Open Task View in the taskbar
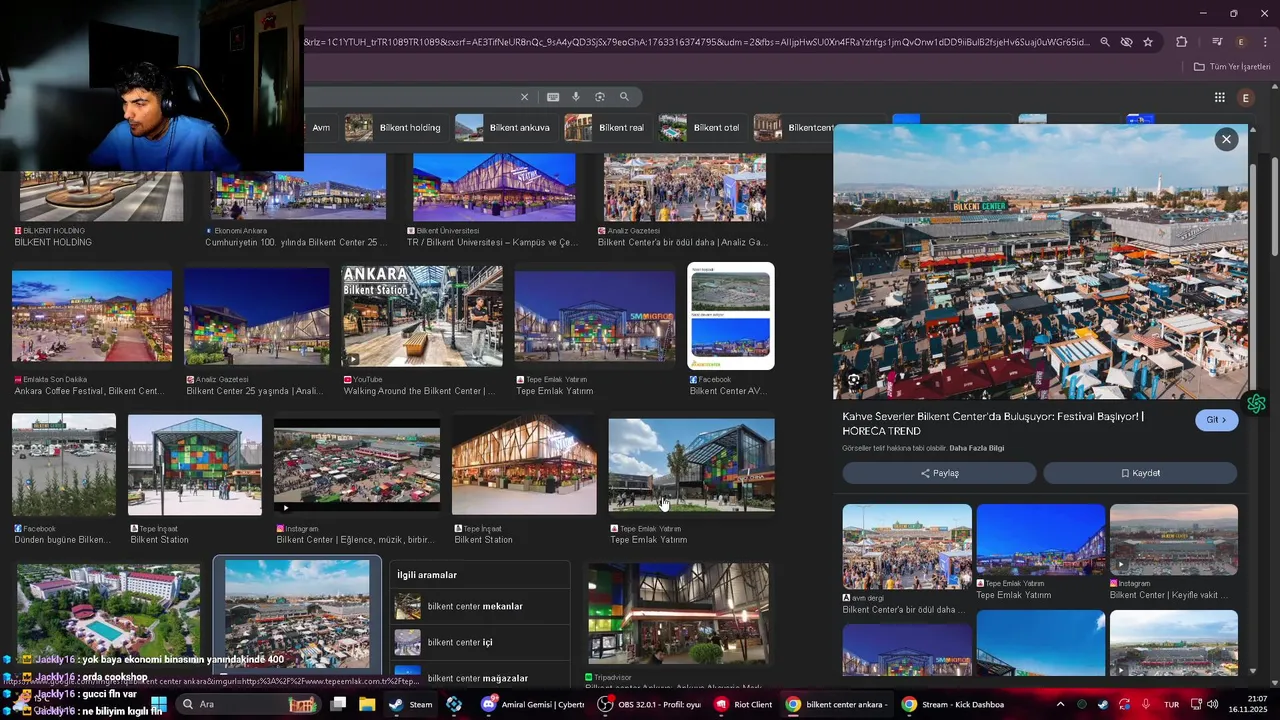The width and height of the screenshot is (1280, 720). (x=338, y=704)
